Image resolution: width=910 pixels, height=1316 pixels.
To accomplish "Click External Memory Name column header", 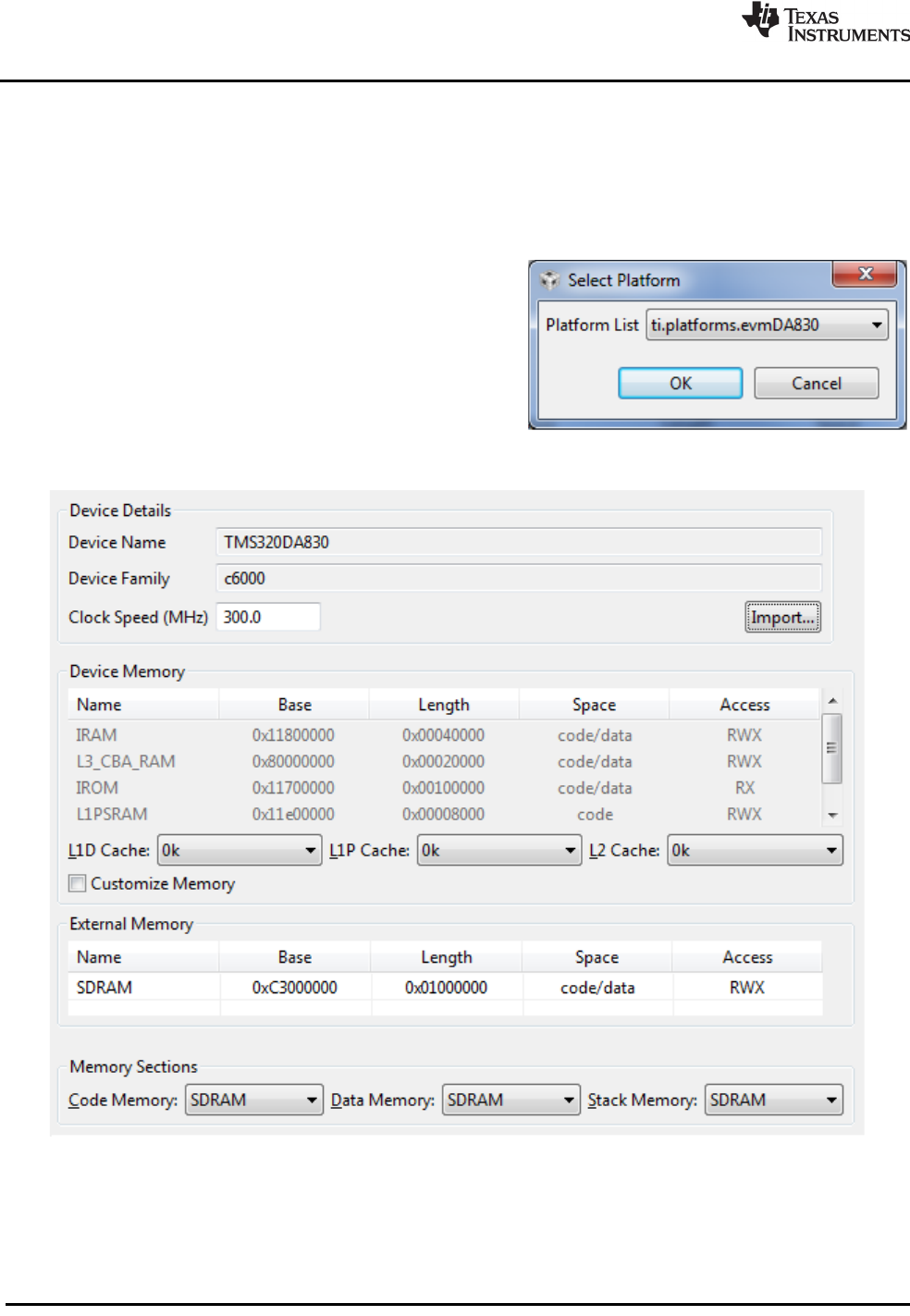I will pyautogui.click(x=143, y=957).
